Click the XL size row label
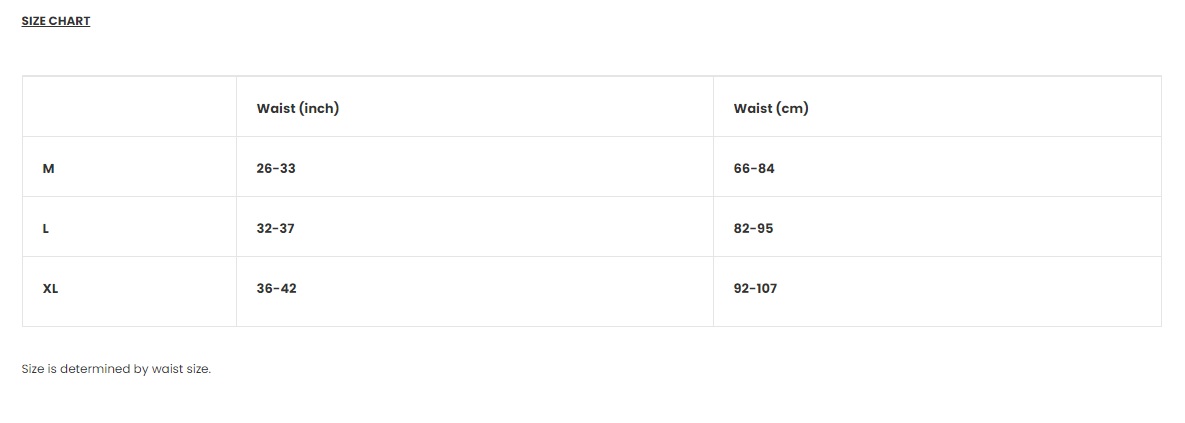This screenshot has height=423, width=1185. [51, 288]
